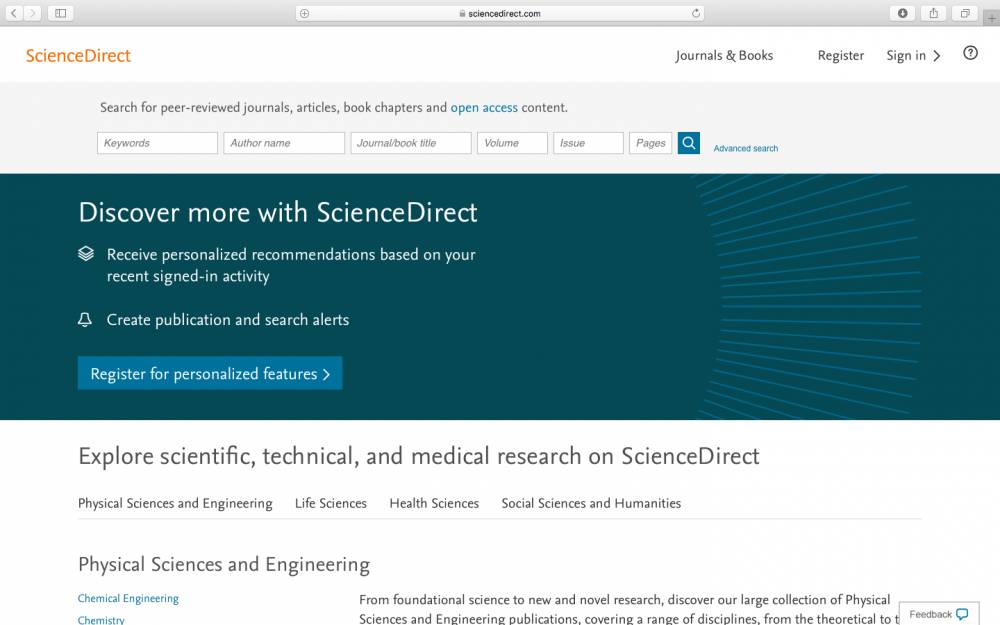1000x625 pixels.
Task: Click into the Author name field
Action: click(x=284, y=143)
